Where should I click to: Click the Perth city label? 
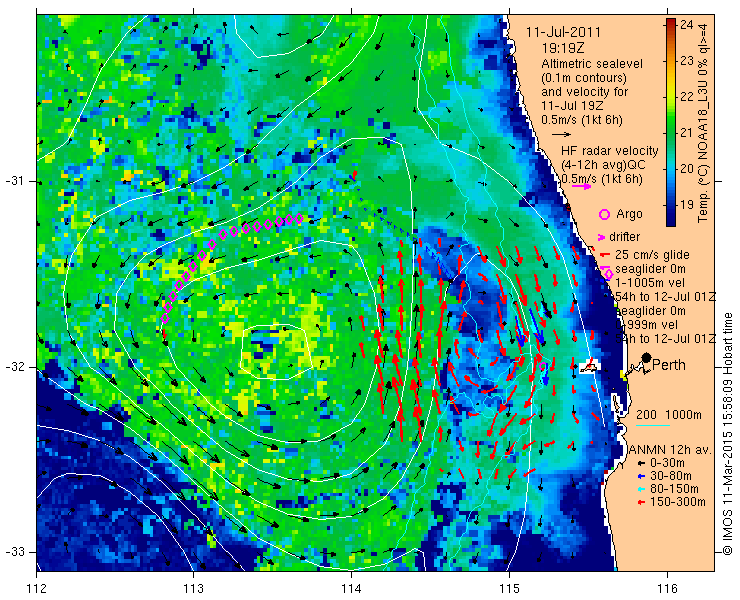pos(669,365)
